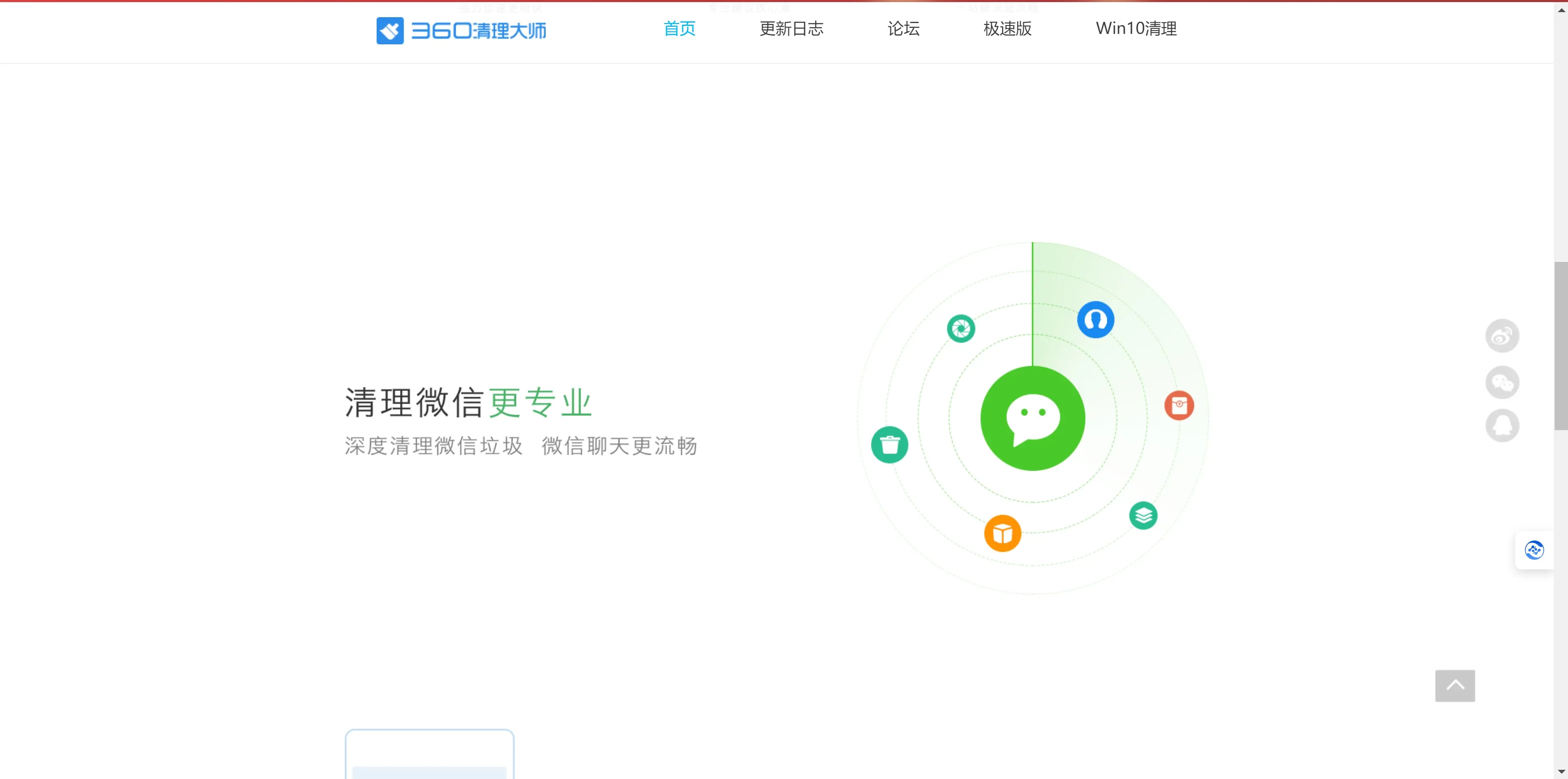Click the green trash bin icon
The height and width of the screenshot is (779, 1568).
click(889, 445)
